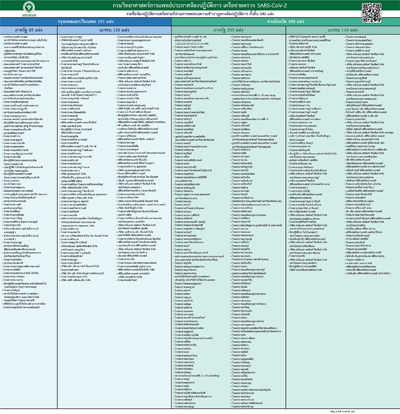Click the QR code in the header
This screenshot has height=414, width=400.
coord(371,13)
